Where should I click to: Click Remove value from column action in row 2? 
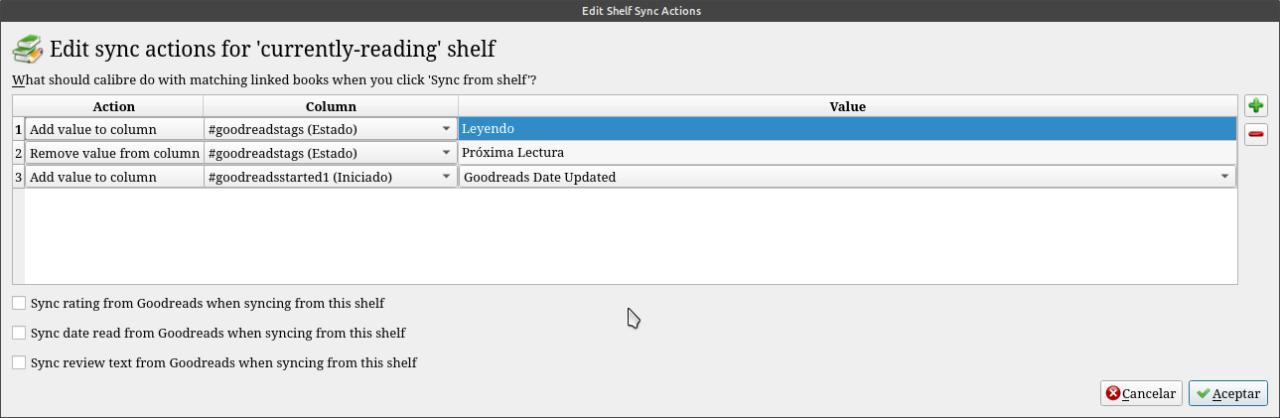tap(114, 153)
